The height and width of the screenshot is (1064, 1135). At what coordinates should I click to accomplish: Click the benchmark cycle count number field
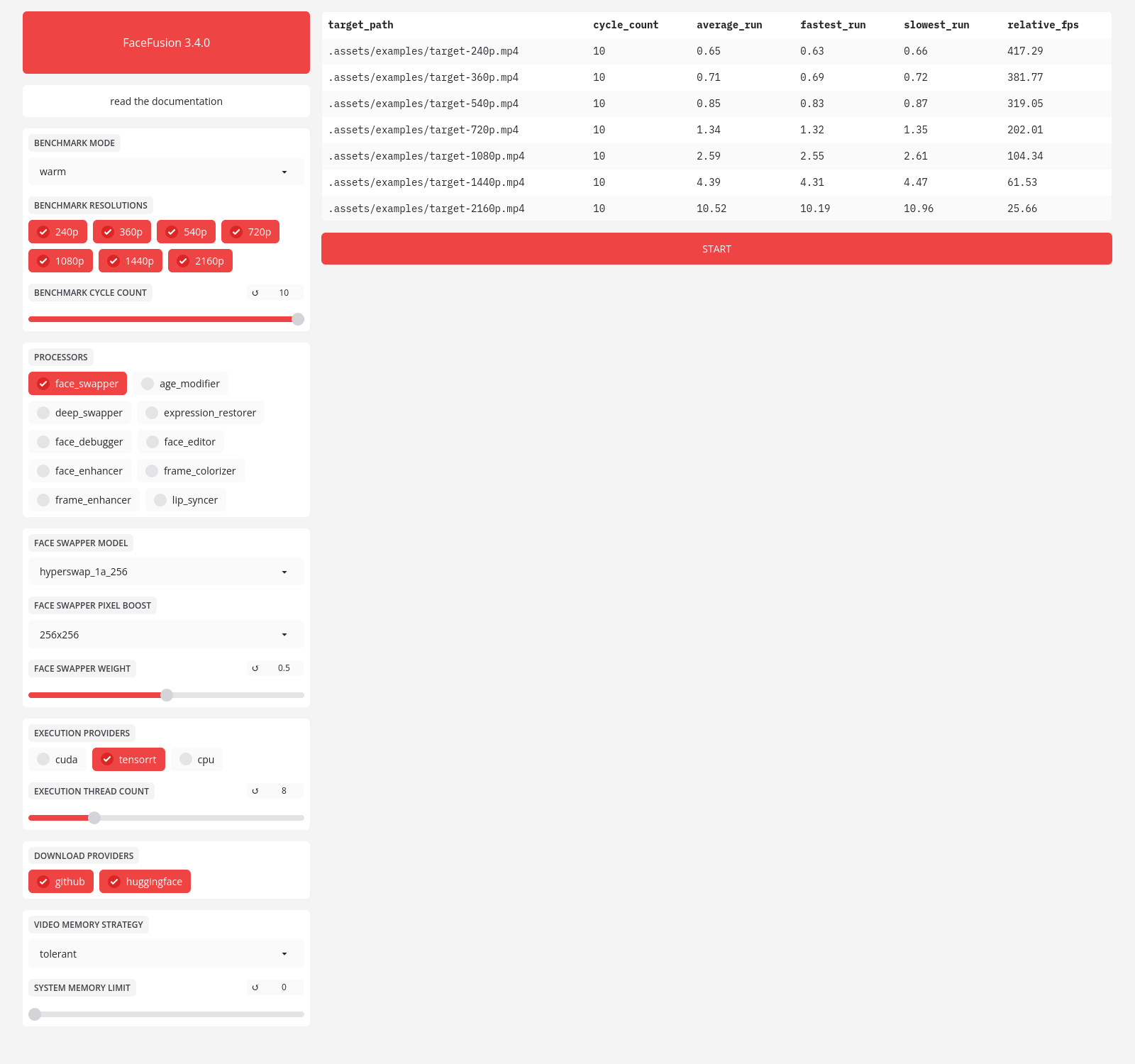coord(284,293)
